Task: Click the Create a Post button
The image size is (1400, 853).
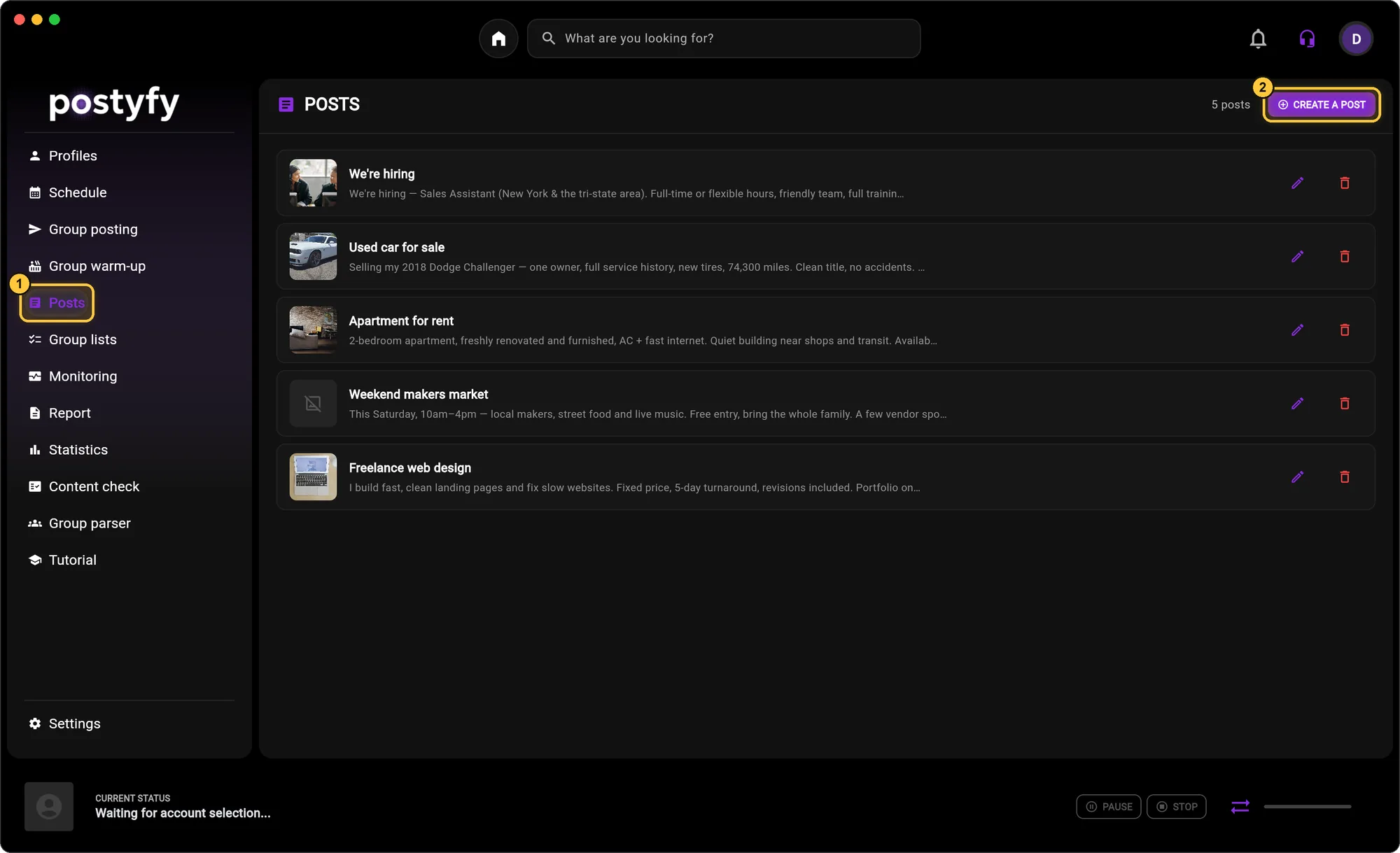Action: click(x=1322, y=105)
